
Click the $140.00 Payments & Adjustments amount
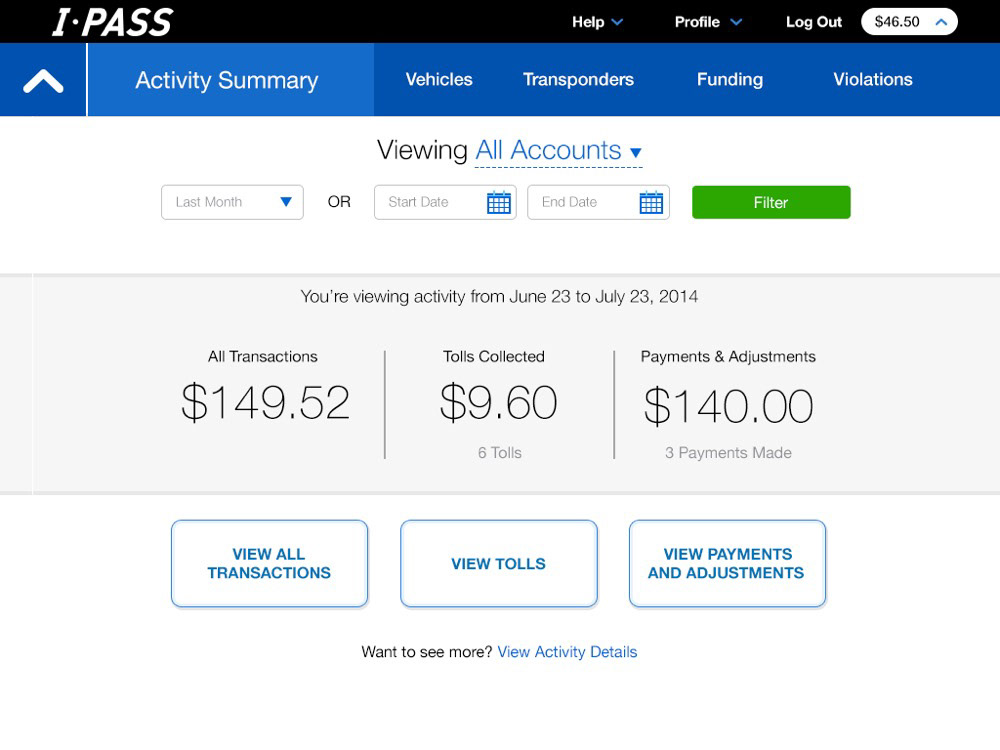click(728, 406)
